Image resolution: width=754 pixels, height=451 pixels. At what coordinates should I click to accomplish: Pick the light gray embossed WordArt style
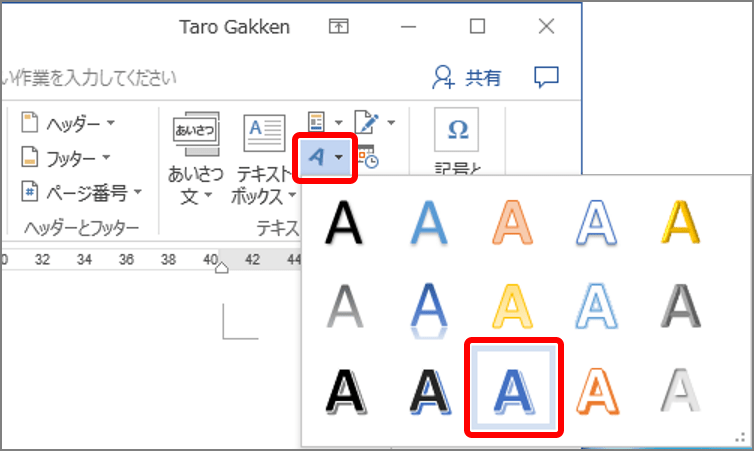680,391
